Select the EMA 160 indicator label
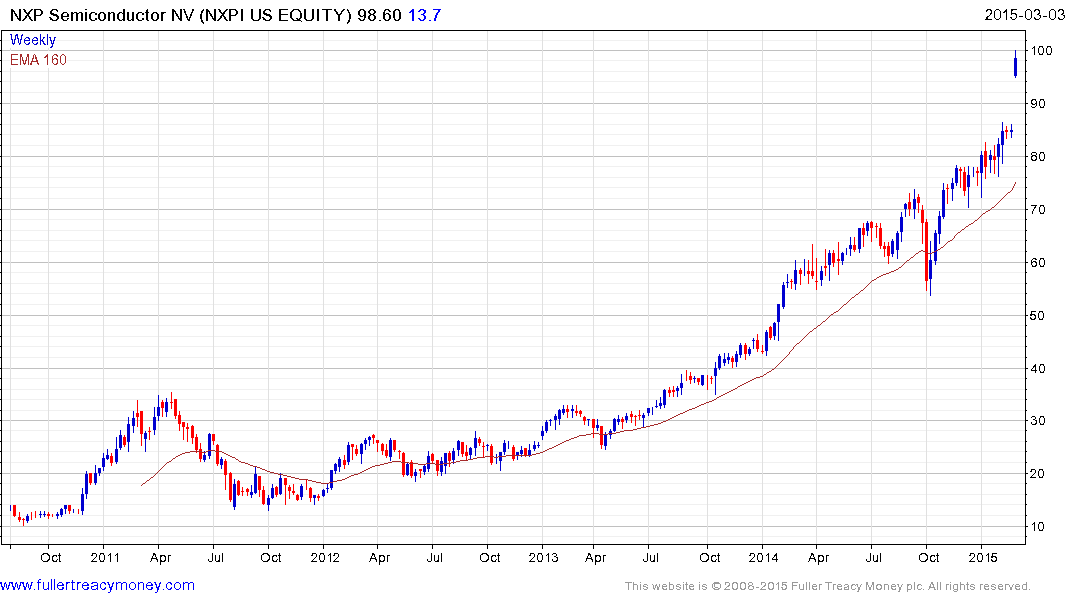The image size is (1075, 600). (x=38, y=60)
